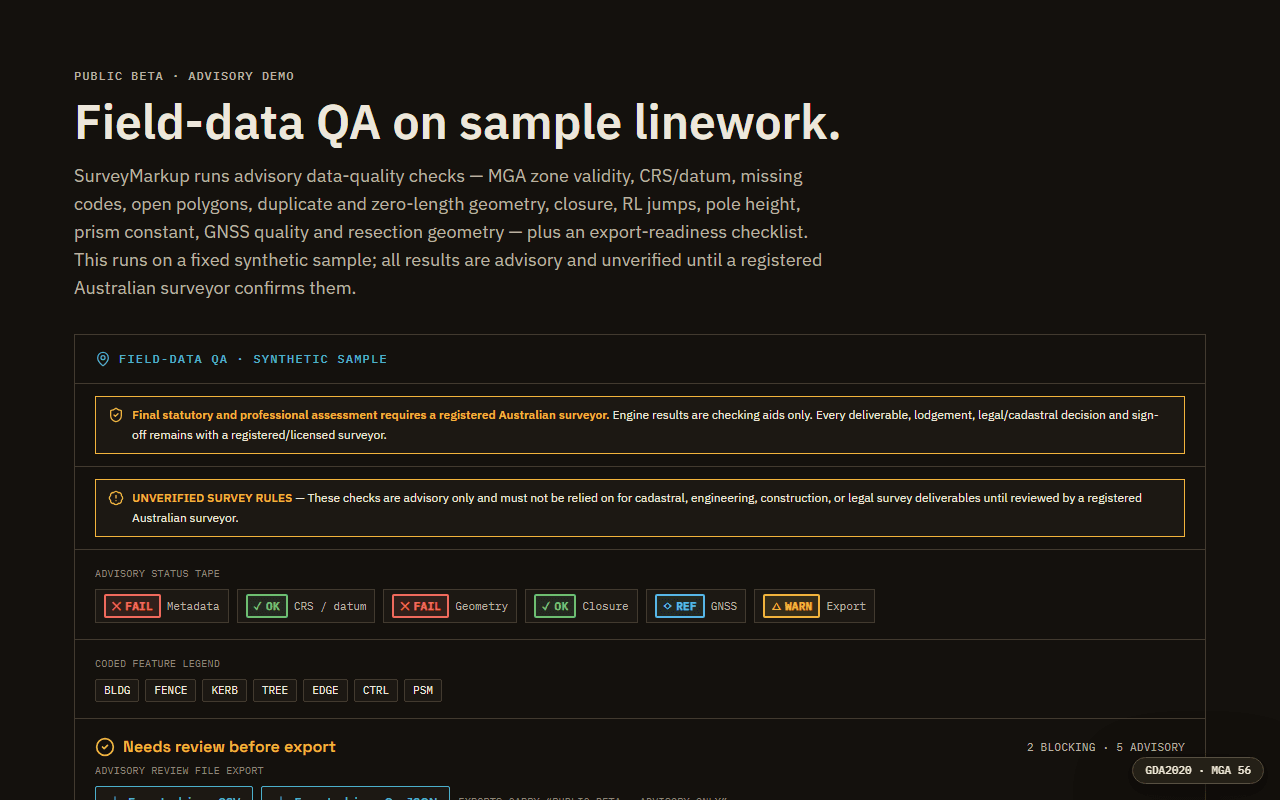
Task: Select the OK badge for Closure
Action: pos(555,606)
